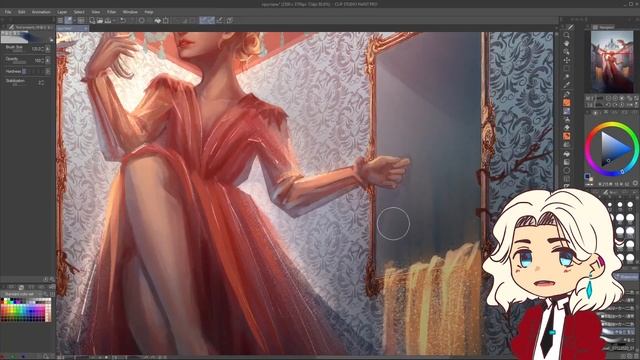Open the command bar hamburger menu icon
This screenshot has width=640, height=360.
(60, 20)
